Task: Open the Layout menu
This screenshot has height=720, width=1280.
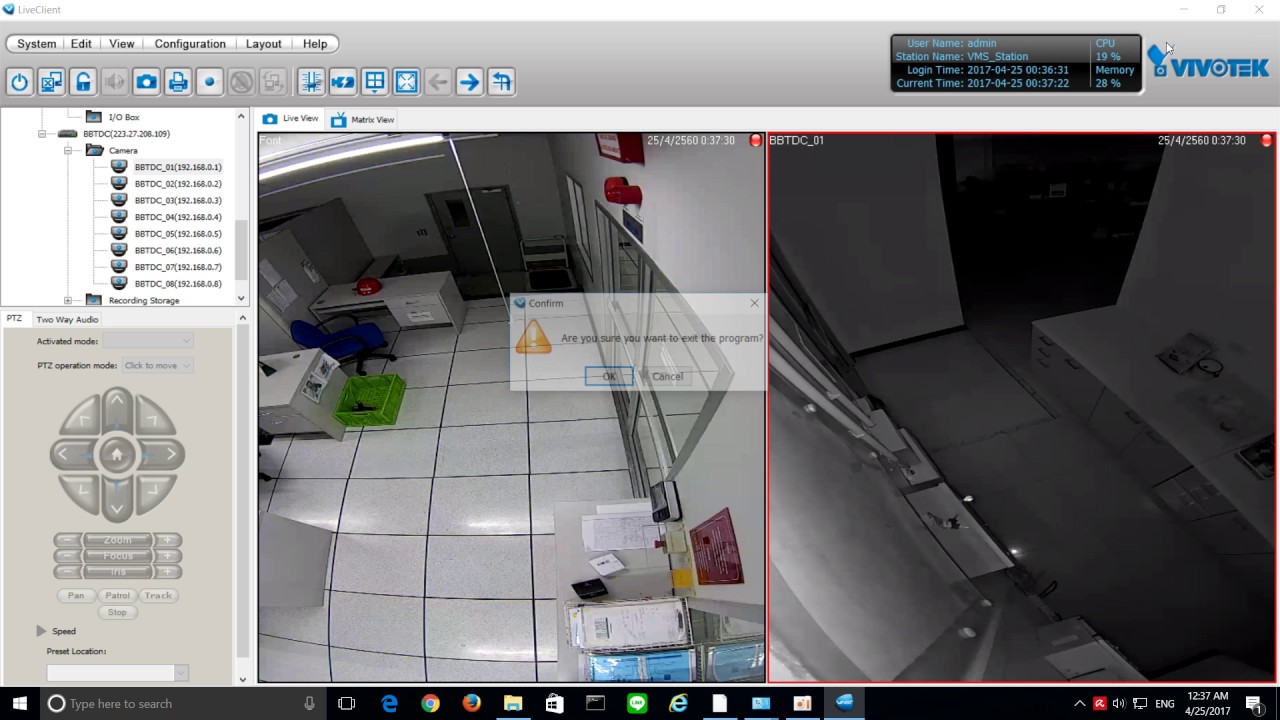Action: 263,44
